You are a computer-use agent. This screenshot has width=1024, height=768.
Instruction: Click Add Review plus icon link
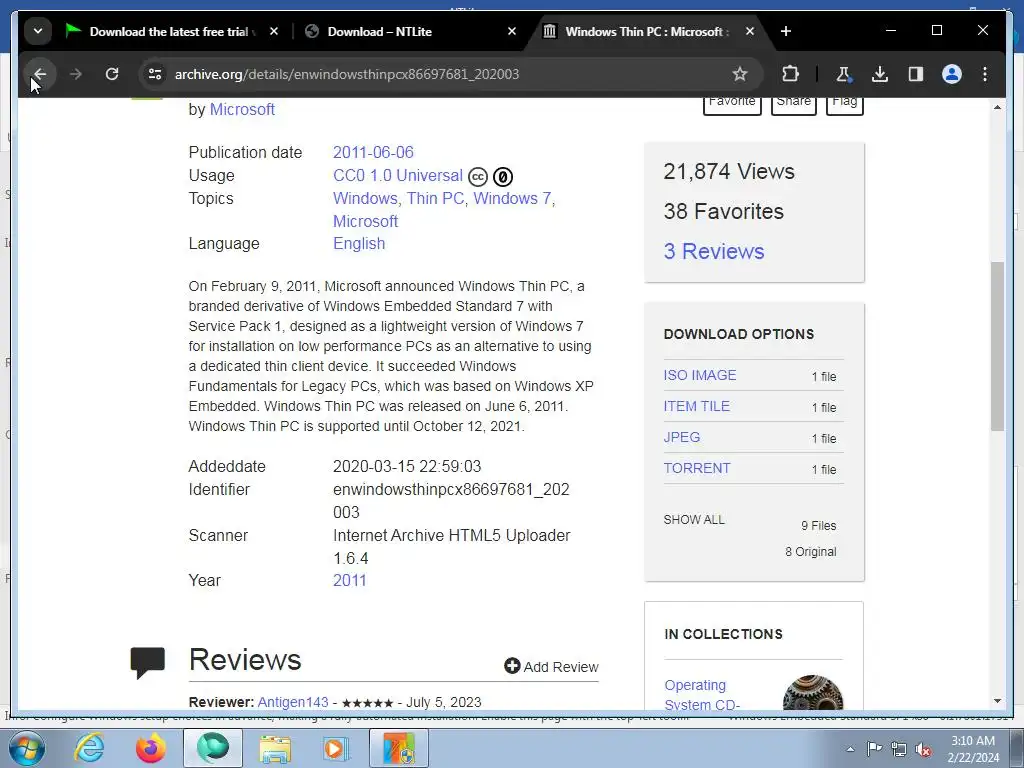(x=551, y=667)
